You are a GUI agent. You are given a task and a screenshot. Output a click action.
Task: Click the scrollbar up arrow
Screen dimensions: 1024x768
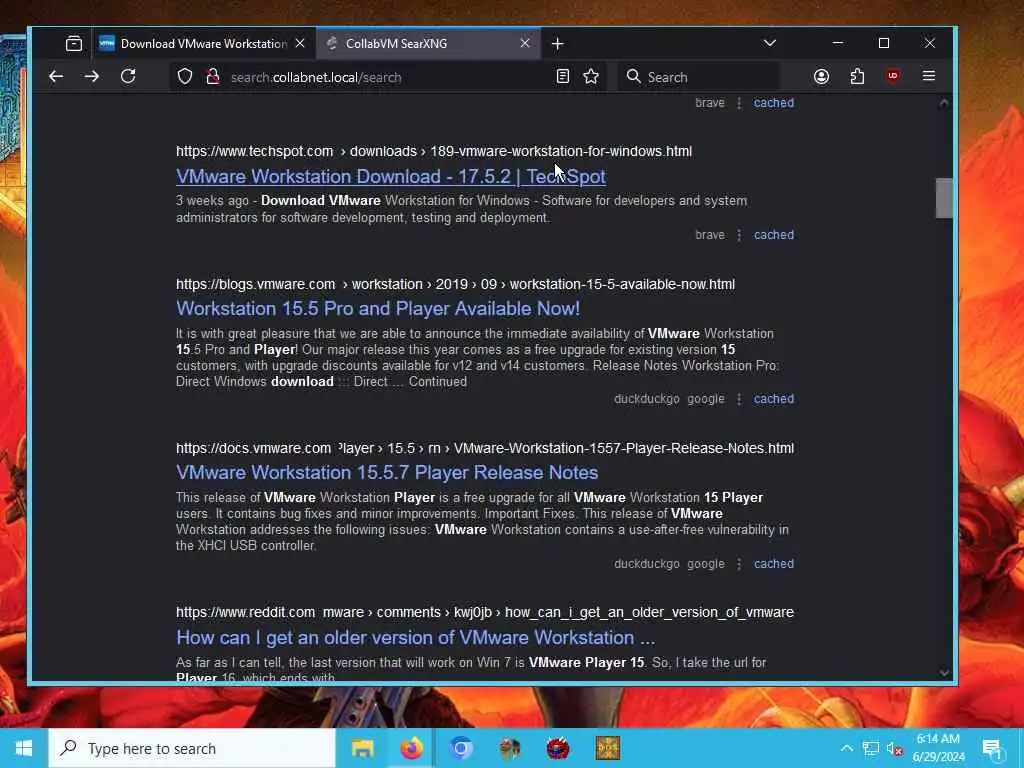coord(944,103)
